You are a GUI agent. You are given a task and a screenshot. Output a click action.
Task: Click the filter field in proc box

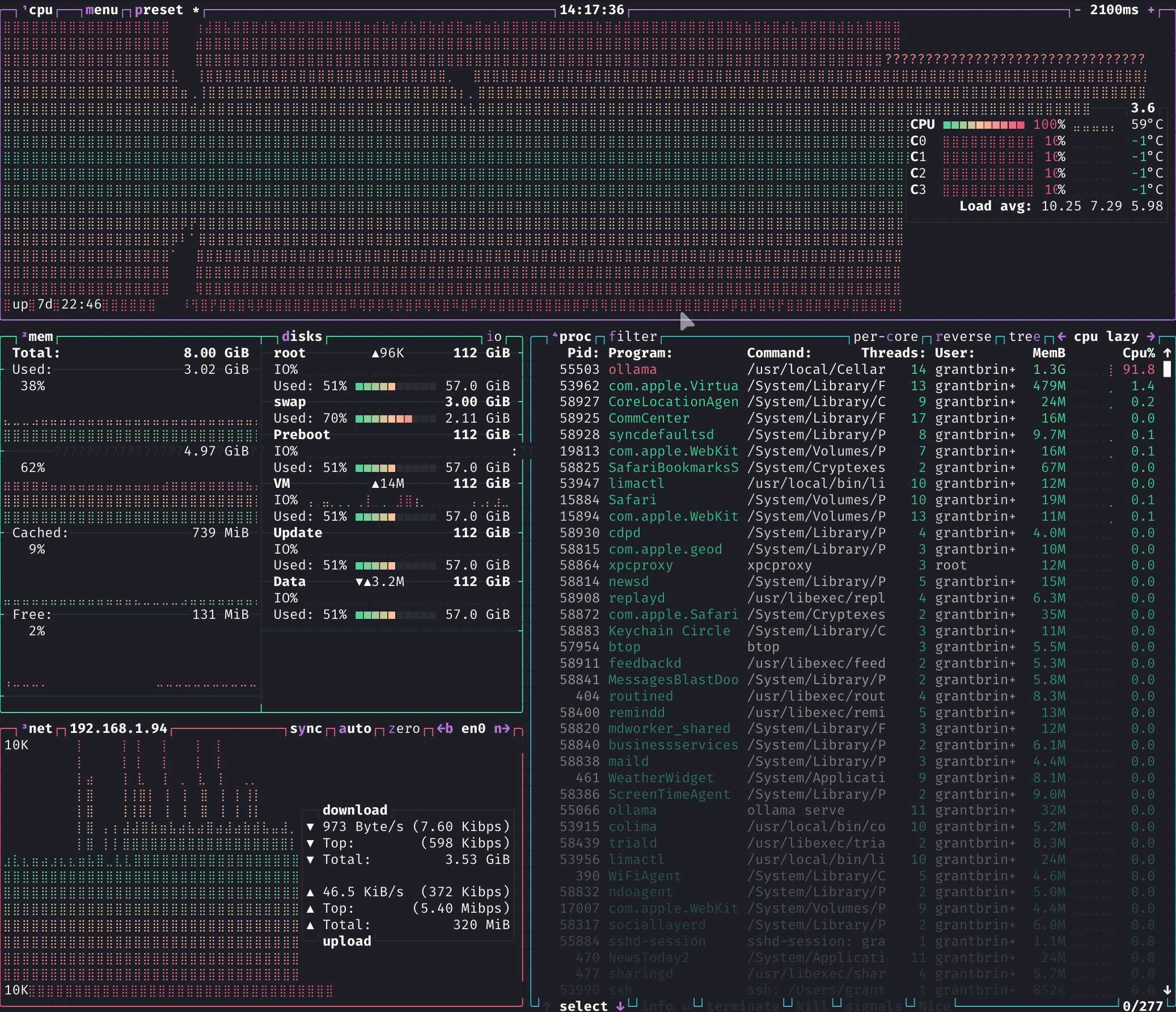(633, 337)
